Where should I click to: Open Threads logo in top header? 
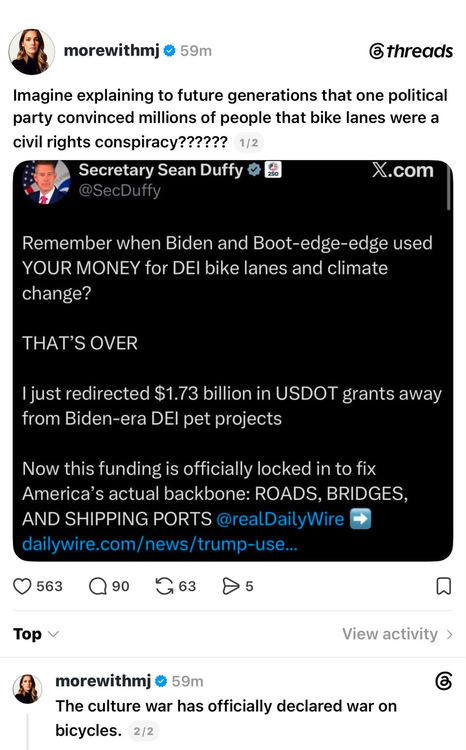[x=411, y=51]
